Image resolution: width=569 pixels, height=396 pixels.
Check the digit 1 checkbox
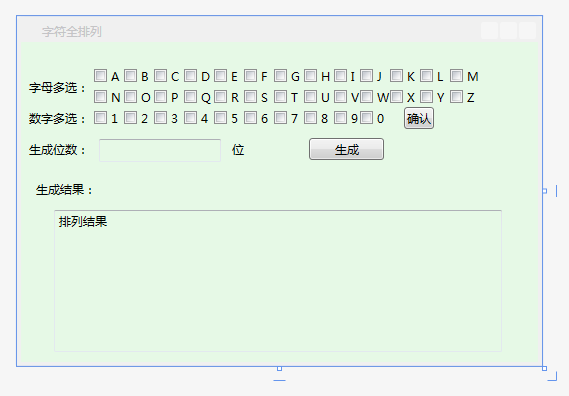point(101,118)
